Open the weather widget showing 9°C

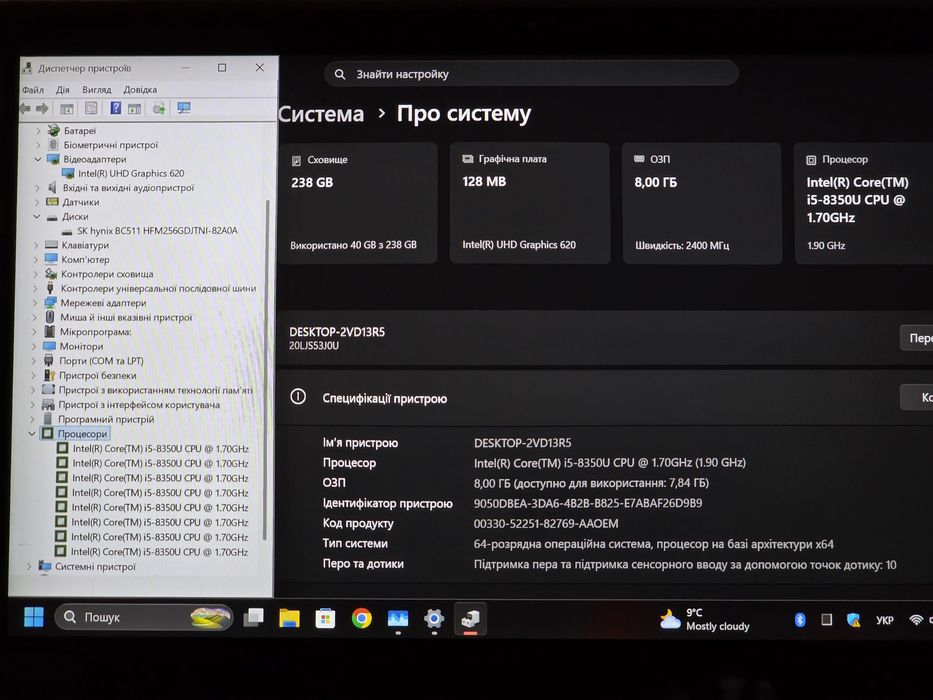click(705, 620)
